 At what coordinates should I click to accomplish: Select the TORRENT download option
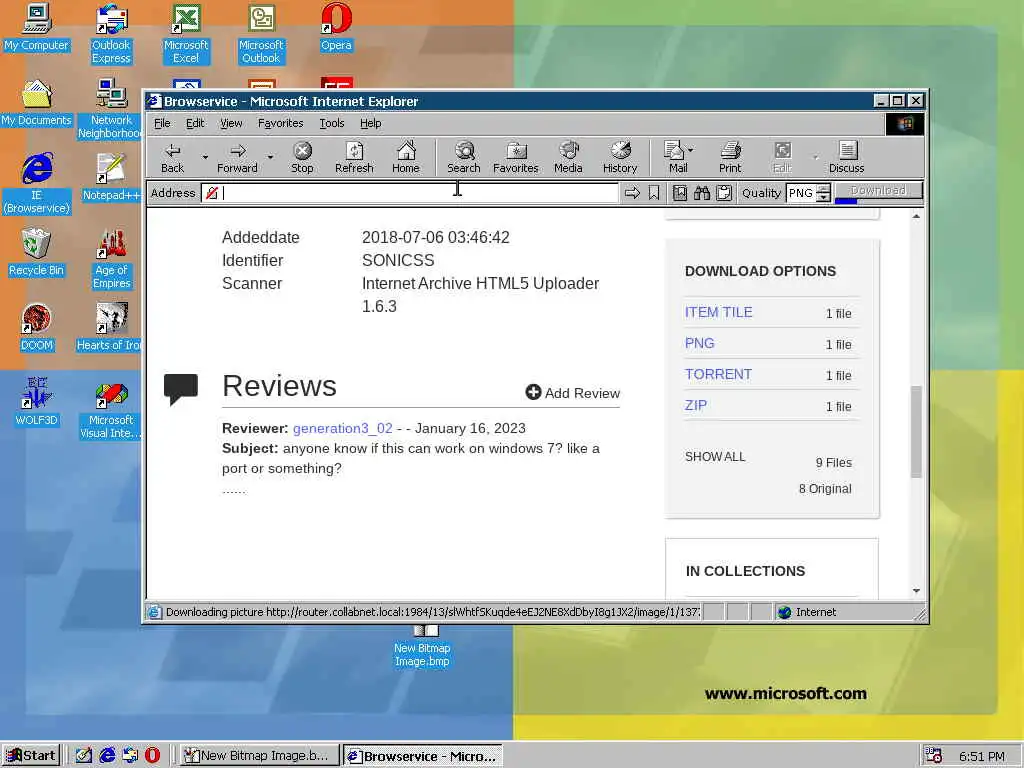pyautogui.click(x=718, y=374)
